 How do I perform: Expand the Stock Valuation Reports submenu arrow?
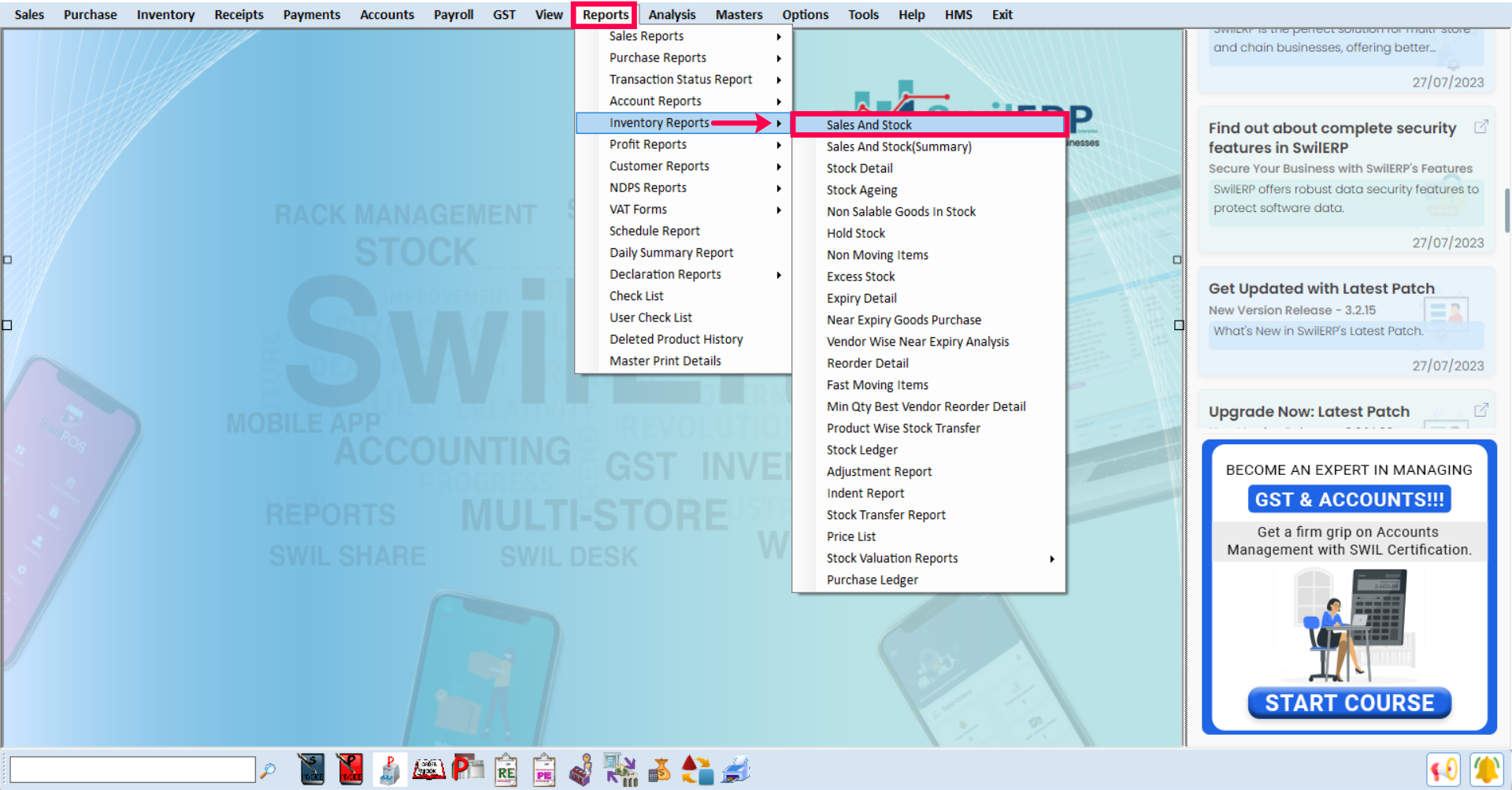[1052, 559]
